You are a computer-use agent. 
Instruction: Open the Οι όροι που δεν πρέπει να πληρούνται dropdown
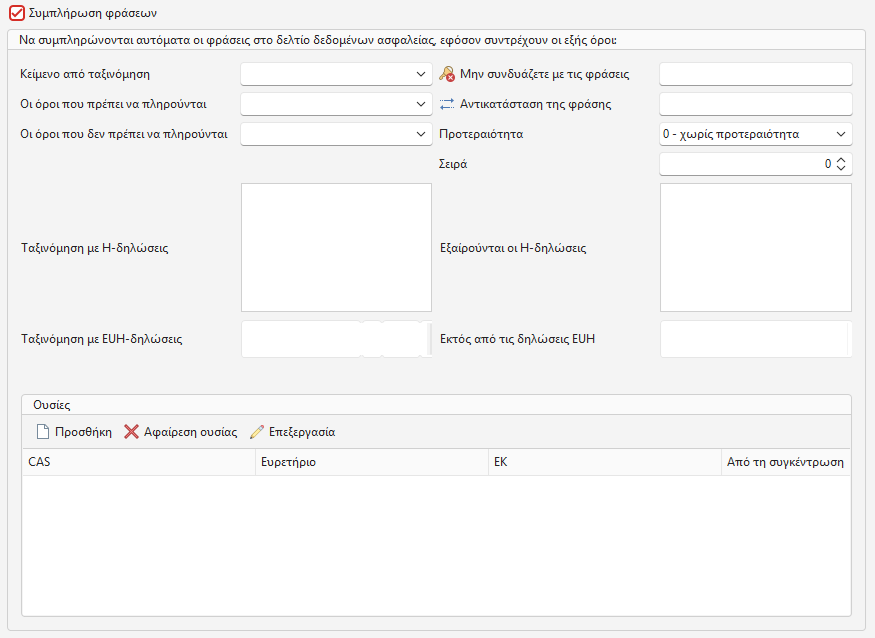pos(336,135)
